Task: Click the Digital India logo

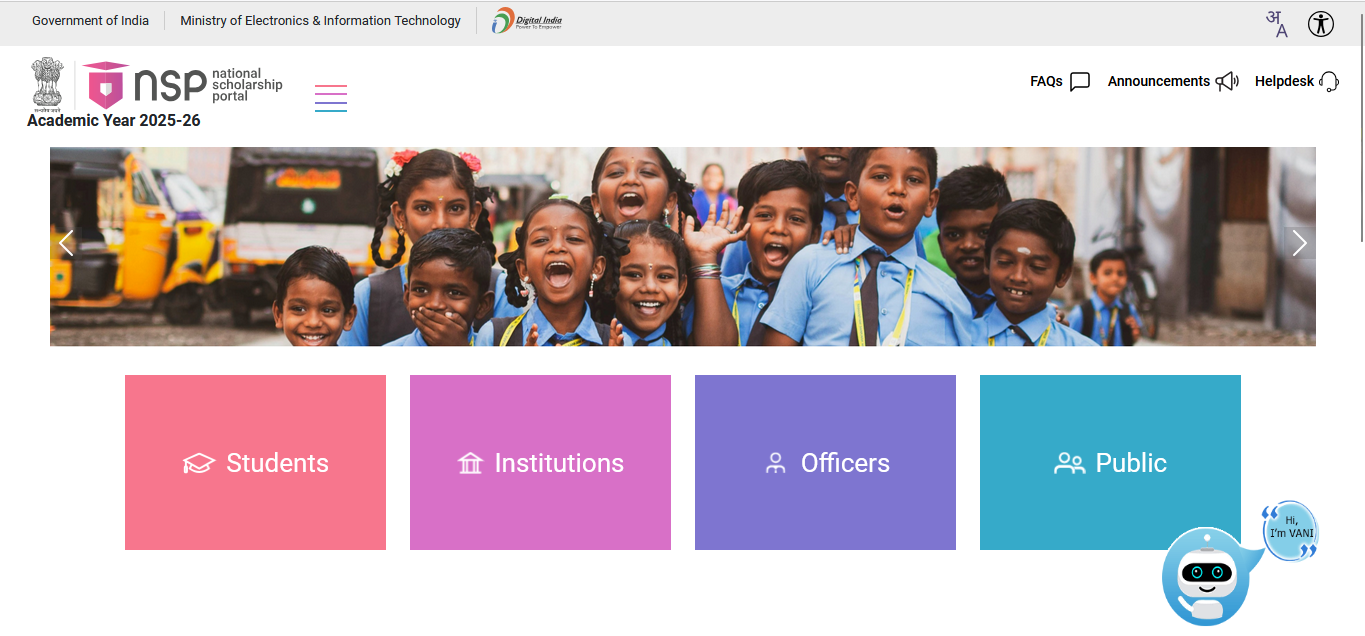Action: point(527,20)
